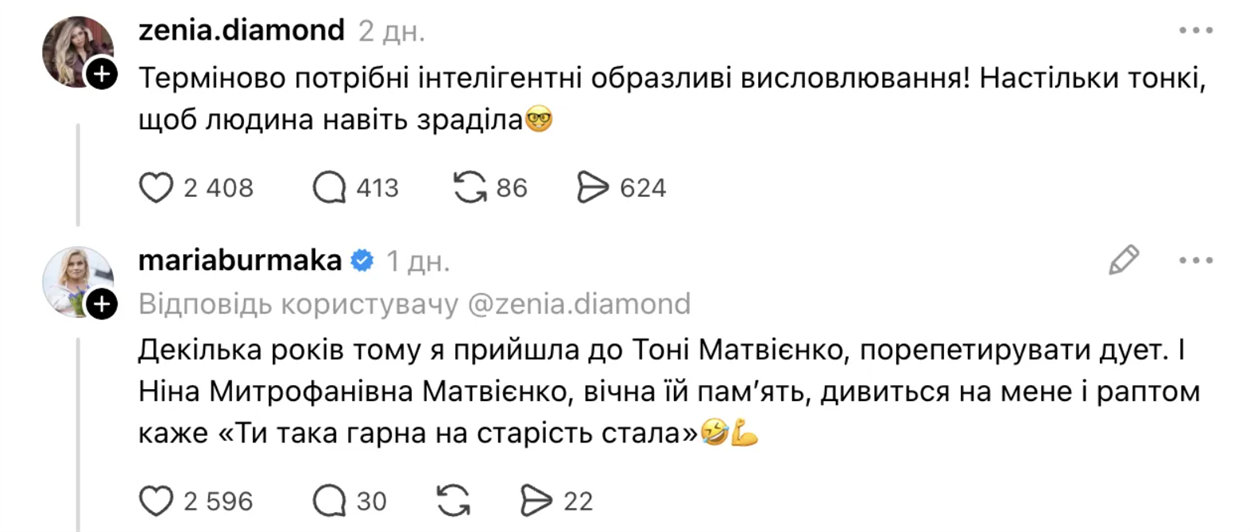Open more options for zenia.diamond's post
This screenshot has height=532, width=1250.
1195,31
